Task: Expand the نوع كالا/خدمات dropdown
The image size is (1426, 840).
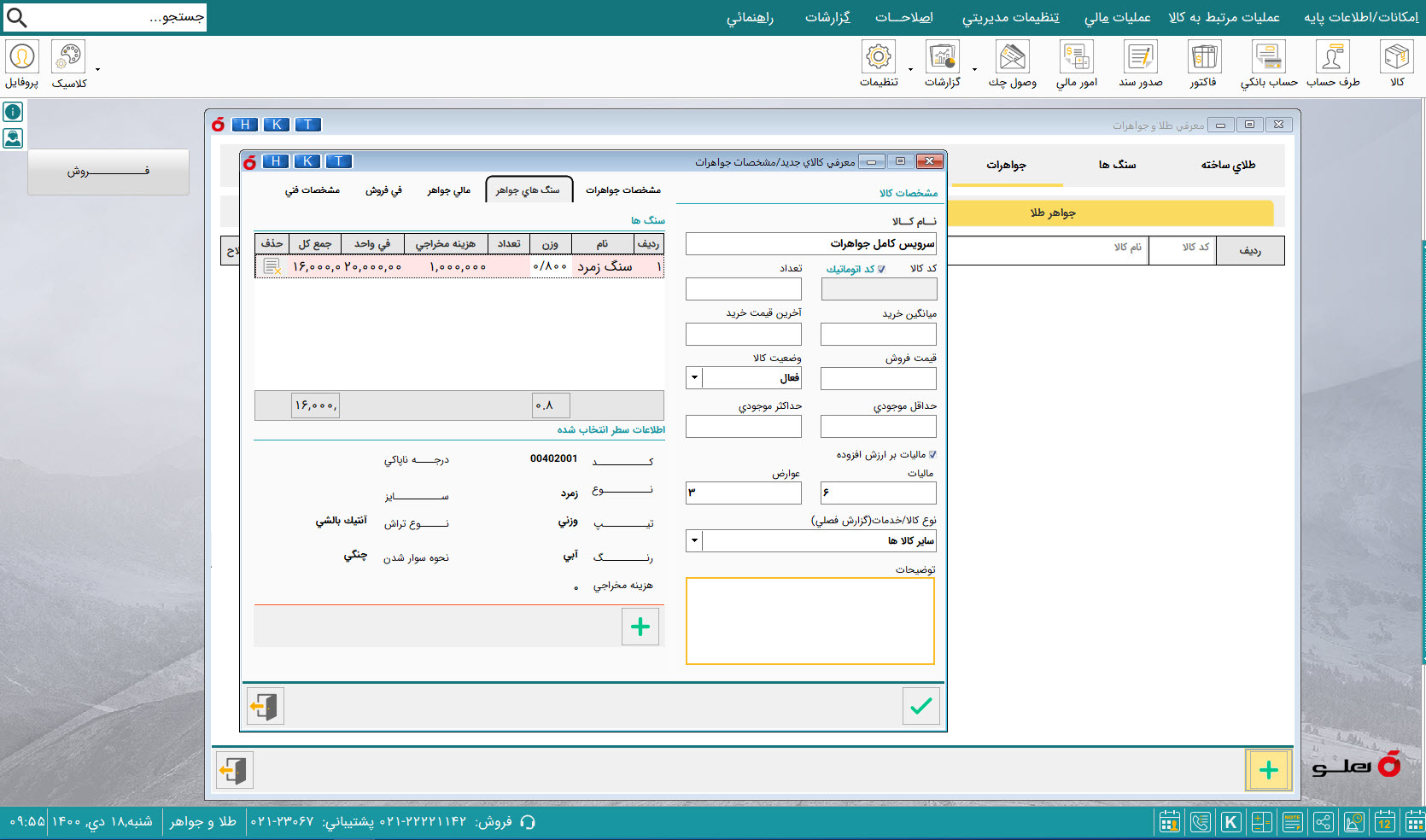Action: [x=694, y=540]
